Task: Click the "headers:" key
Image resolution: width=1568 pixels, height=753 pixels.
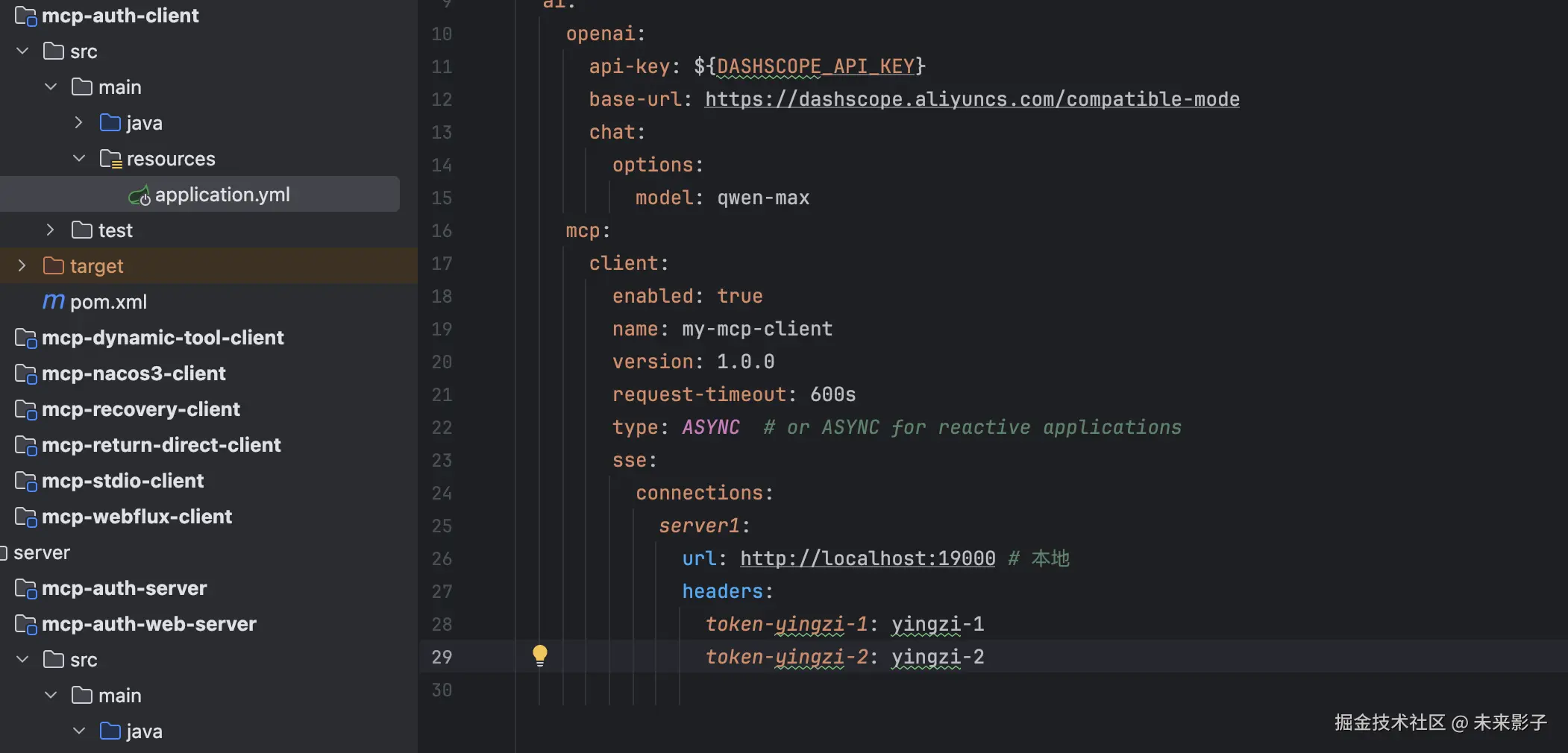Action: [727, 591]
